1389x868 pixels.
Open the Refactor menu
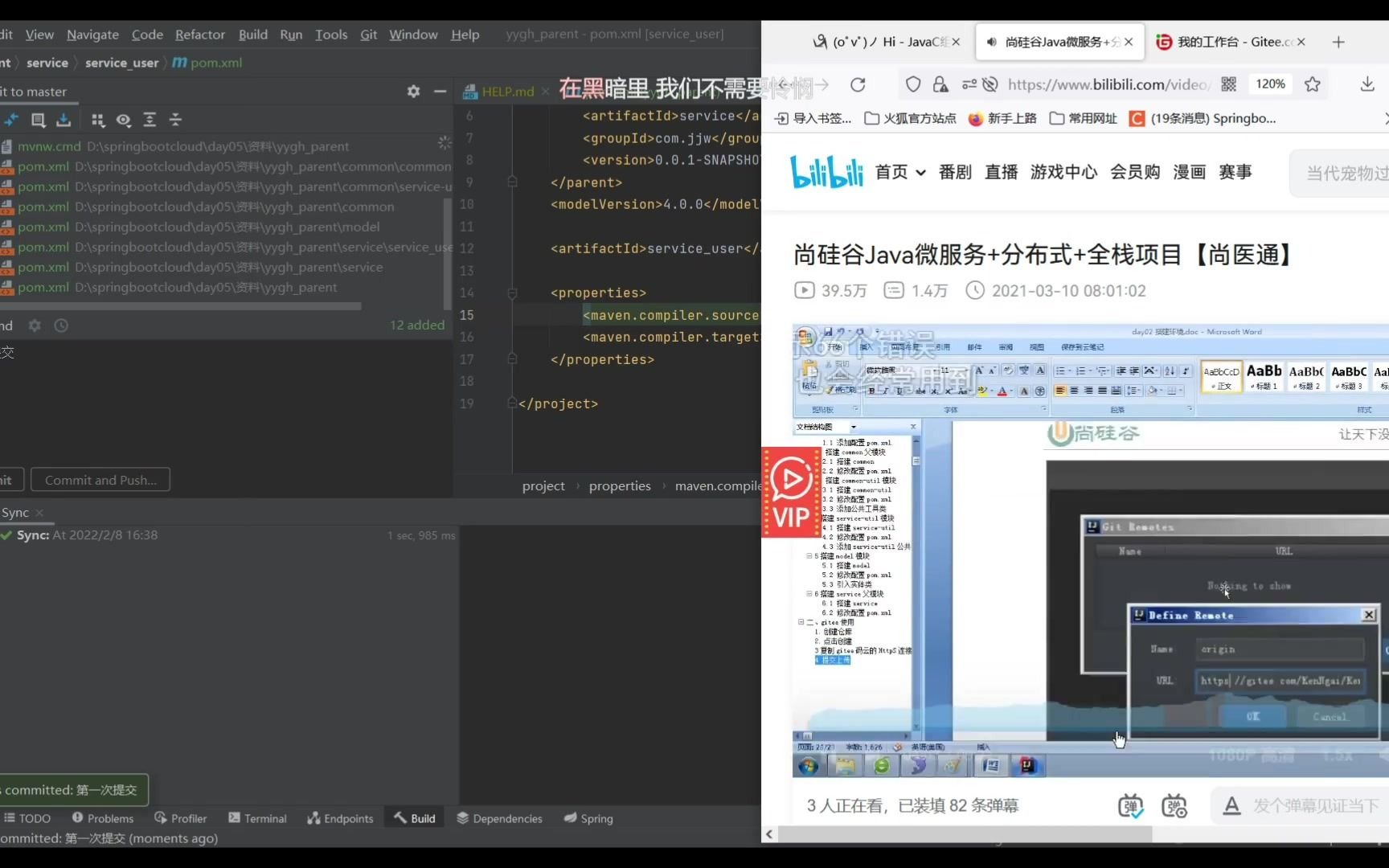[x=200, y=35]
